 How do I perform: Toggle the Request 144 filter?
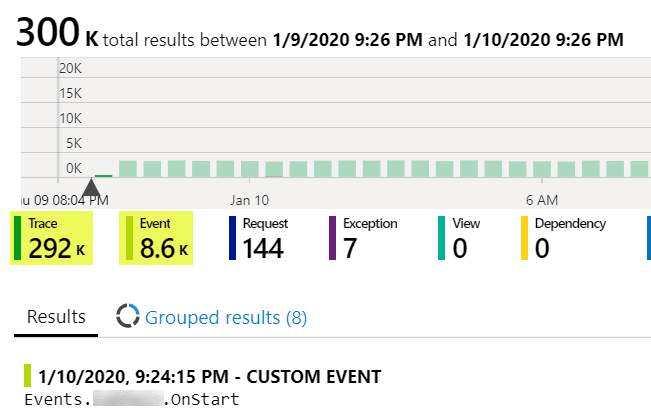point(263,239)
